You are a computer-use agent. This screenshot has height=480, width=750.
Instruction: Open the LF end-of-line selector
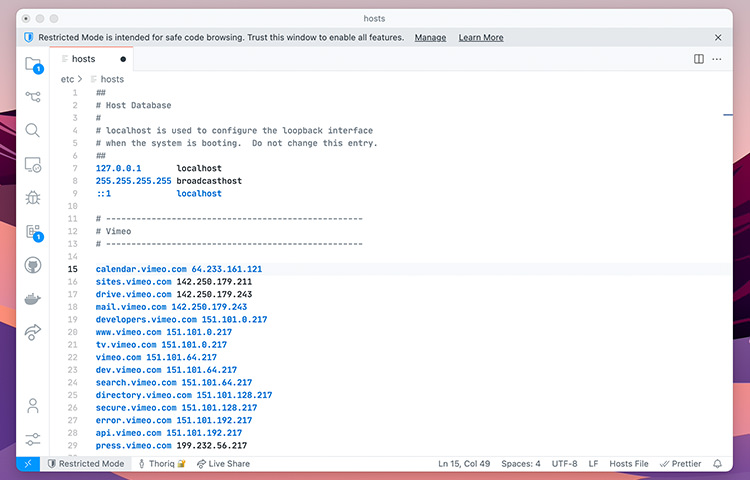click(x=593, y=463)
